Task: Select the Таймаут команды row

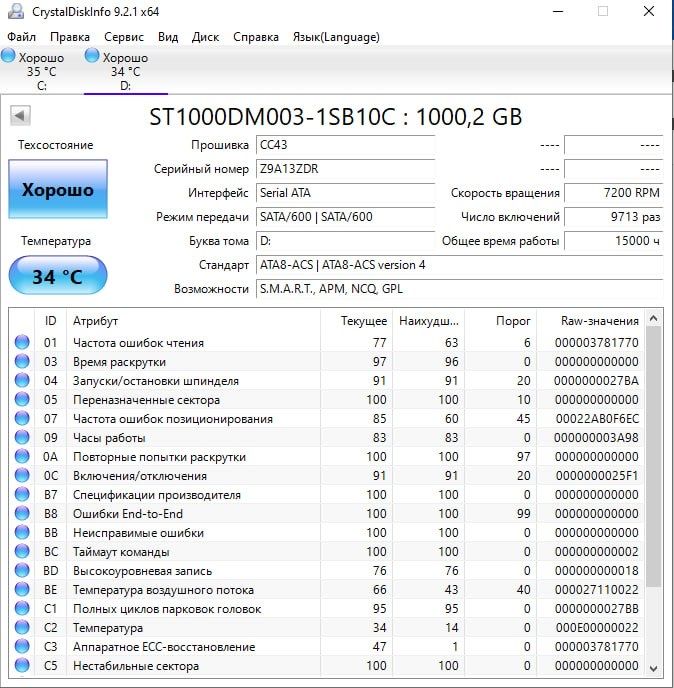Action: pyautogui.click(x=326, y=552)
